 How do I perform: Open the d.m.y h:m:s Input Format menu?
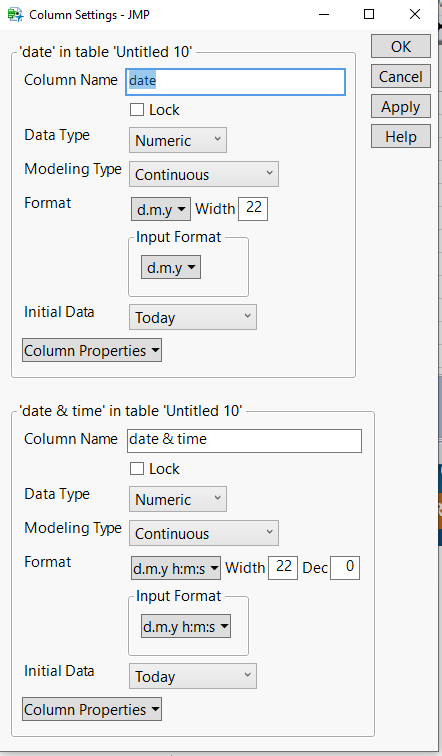coord(186,626)
